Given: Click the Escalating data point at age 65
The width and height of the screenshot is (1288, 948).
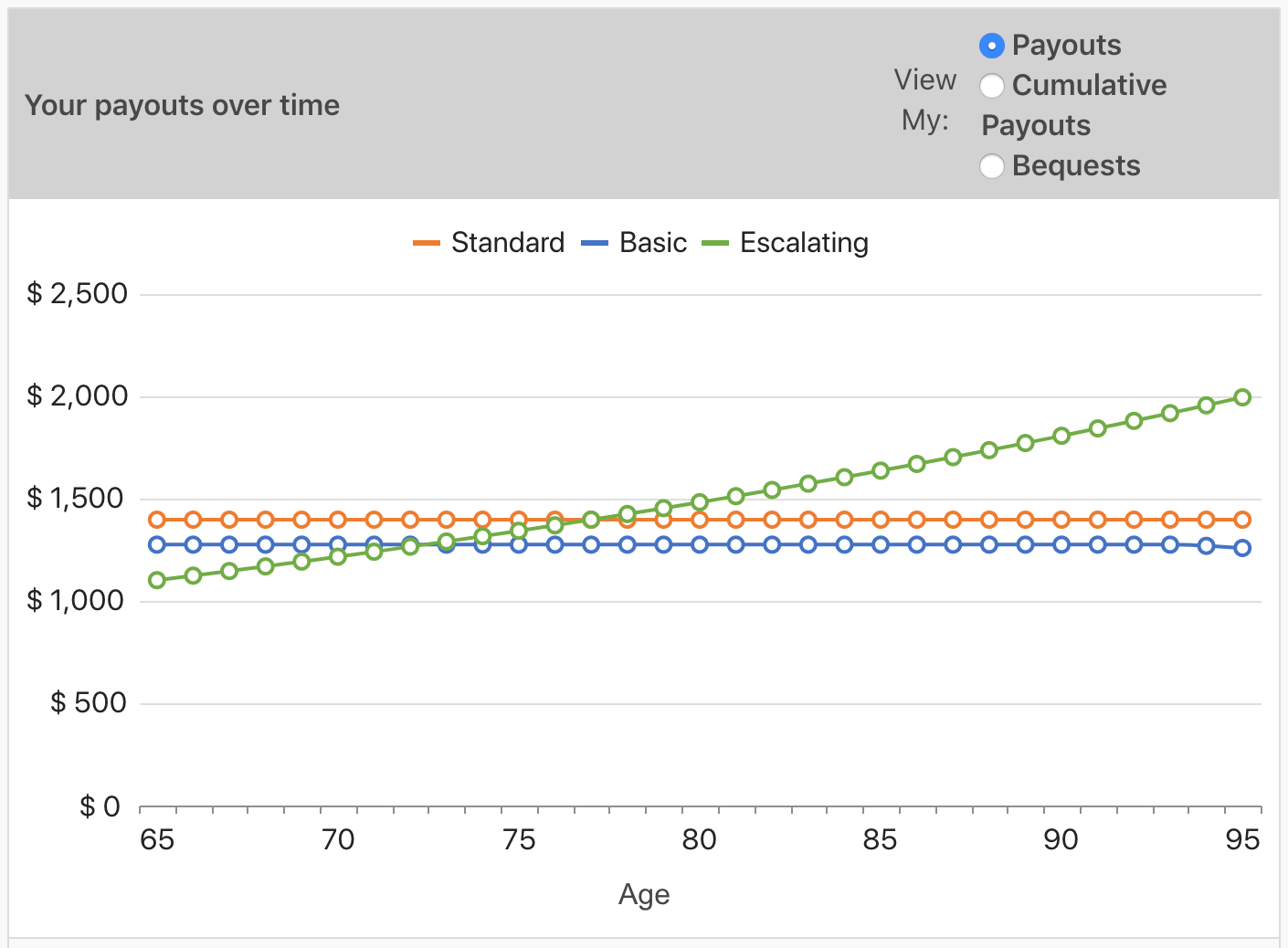Looking at the screenshot, I should (157, 580).
